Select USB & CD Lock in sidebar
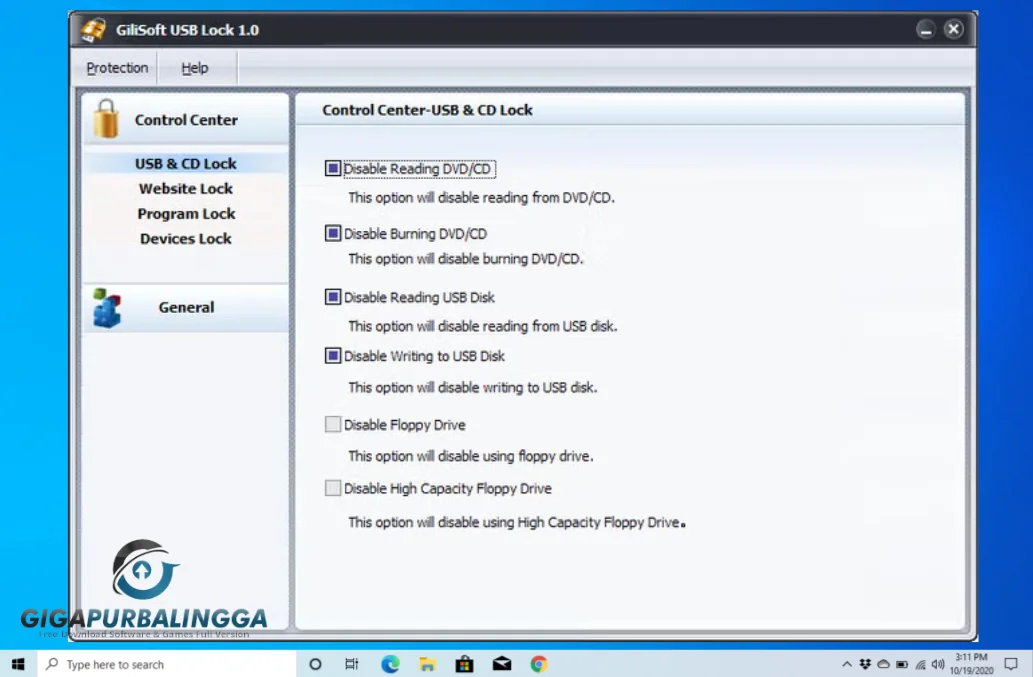The width and height of the screenshot is (1033, 677). pyautogui.click(x=186, y=163)
